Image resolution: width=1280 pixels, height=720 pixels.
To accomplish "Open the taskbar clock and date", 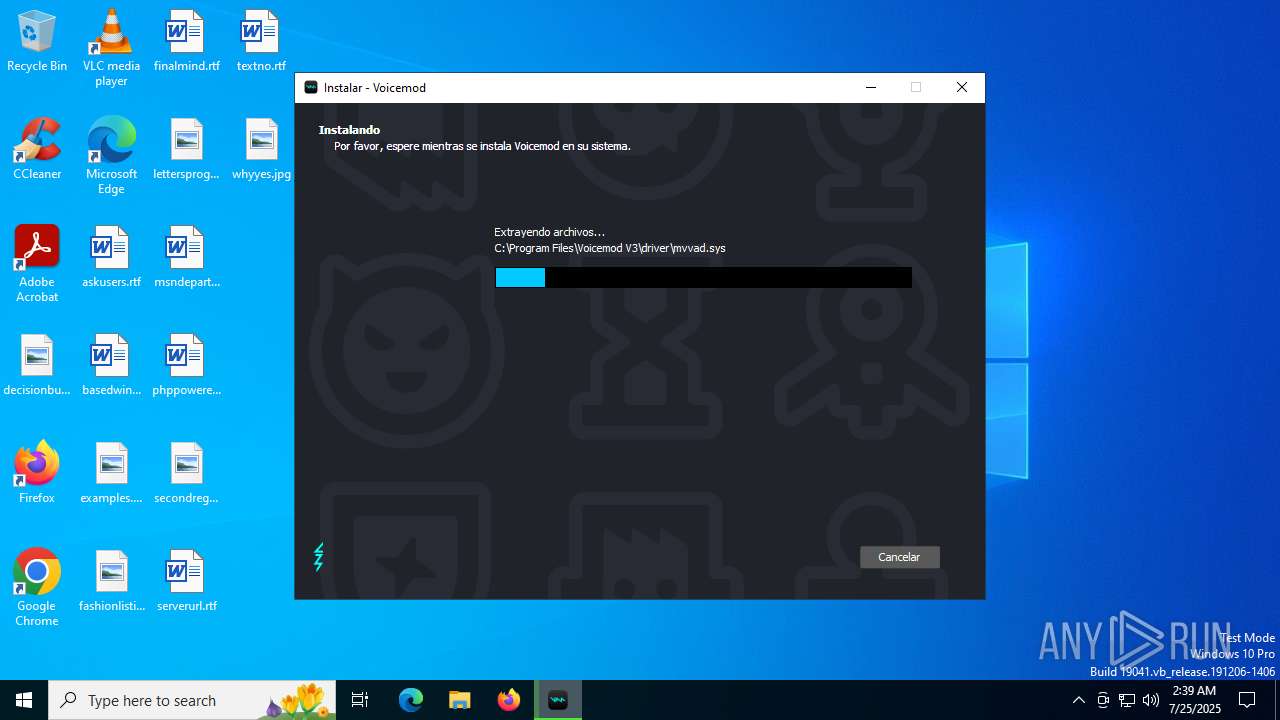I will click(1194, 700).
